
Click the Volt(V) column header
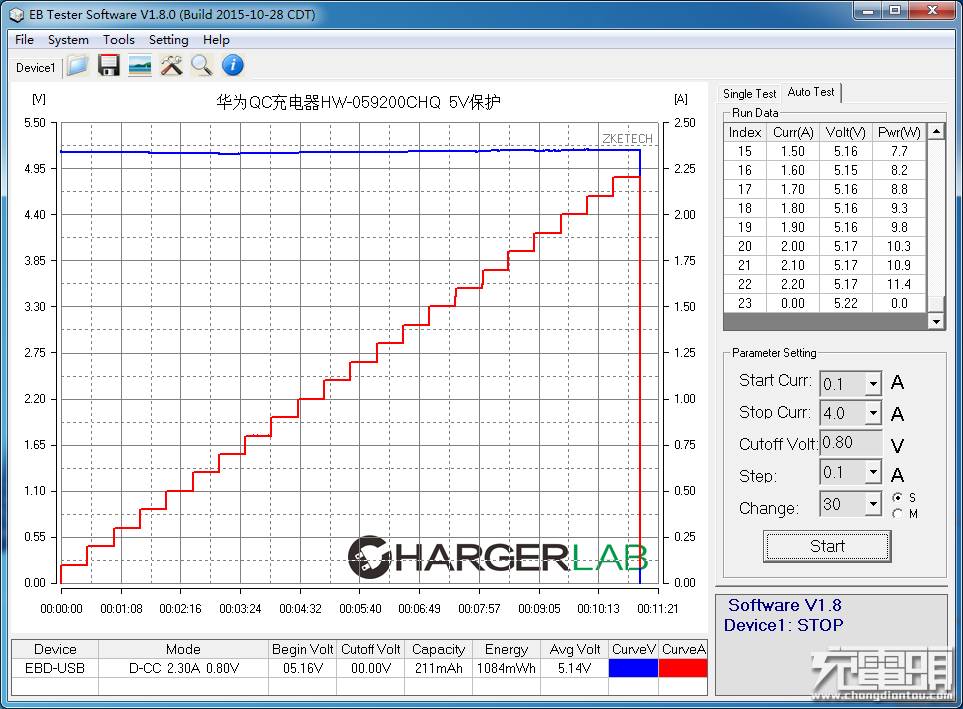click(846, 132)
